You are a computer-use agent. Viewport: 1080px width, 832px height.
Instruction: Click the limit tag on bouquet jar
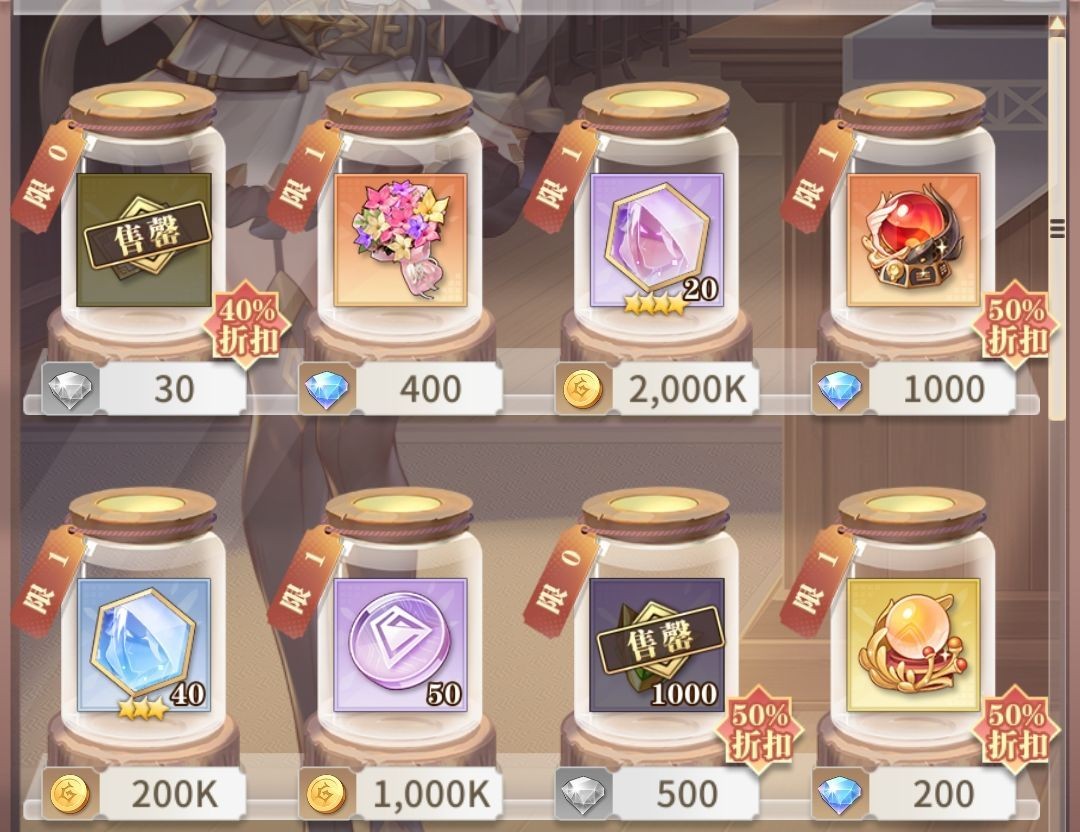coord(304,176)
